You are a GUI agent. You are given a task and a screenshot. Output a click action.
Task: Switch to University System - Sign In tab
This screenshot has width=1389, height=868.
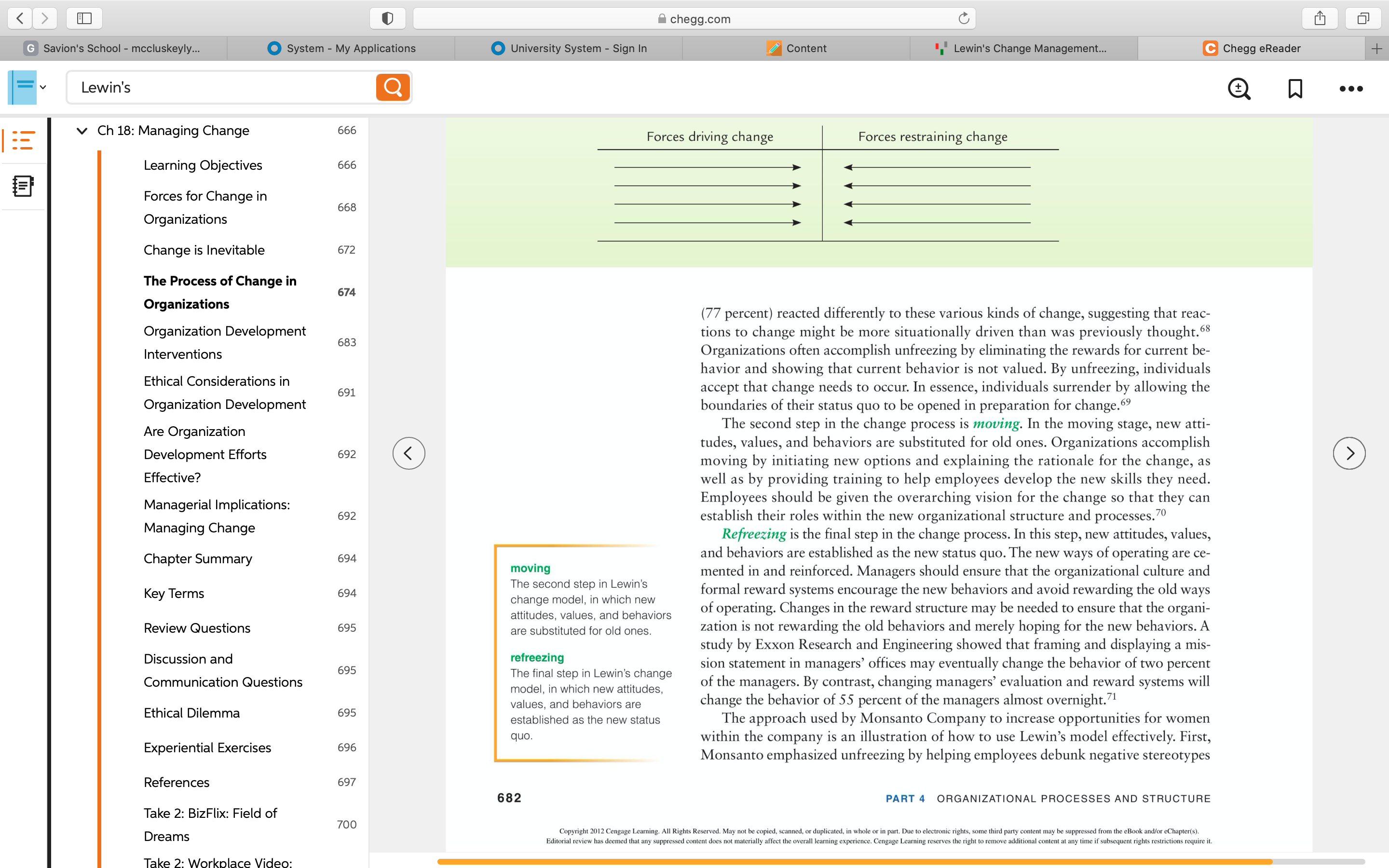pos(568,48)
